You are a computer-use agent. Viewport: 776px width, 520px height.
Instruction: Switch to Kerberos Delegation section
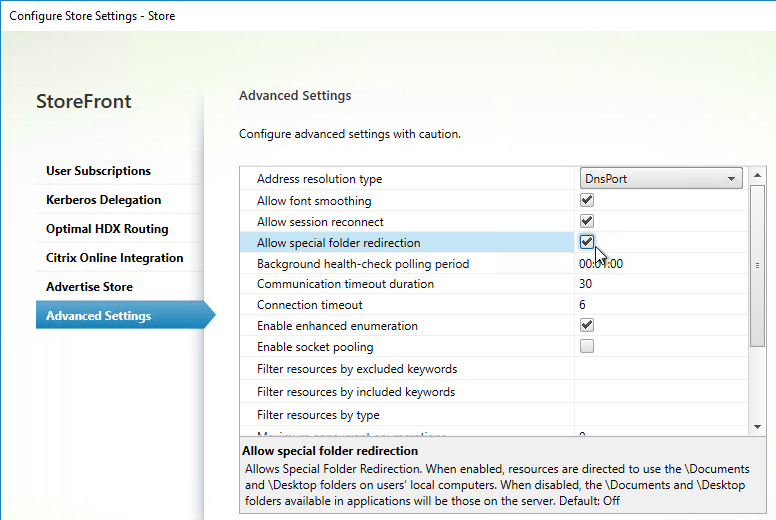(x=103, y=200)
